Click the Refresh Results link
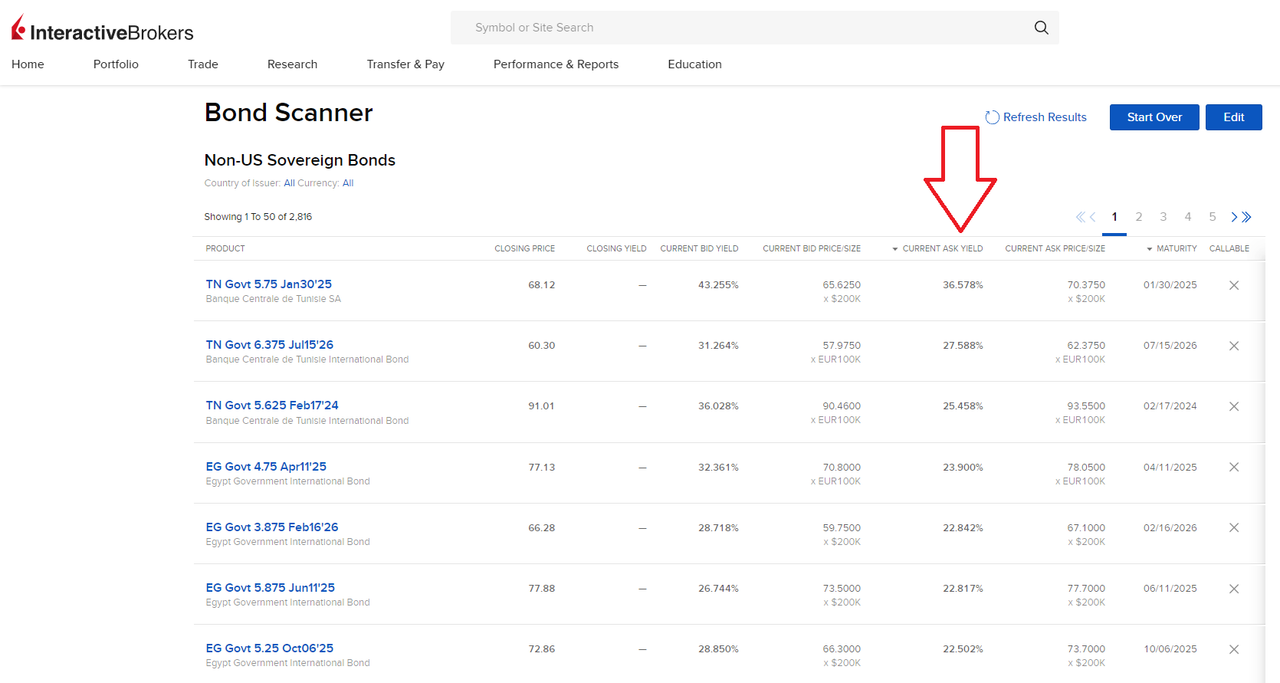The image size is (1280, 683). pos(1045,117)
